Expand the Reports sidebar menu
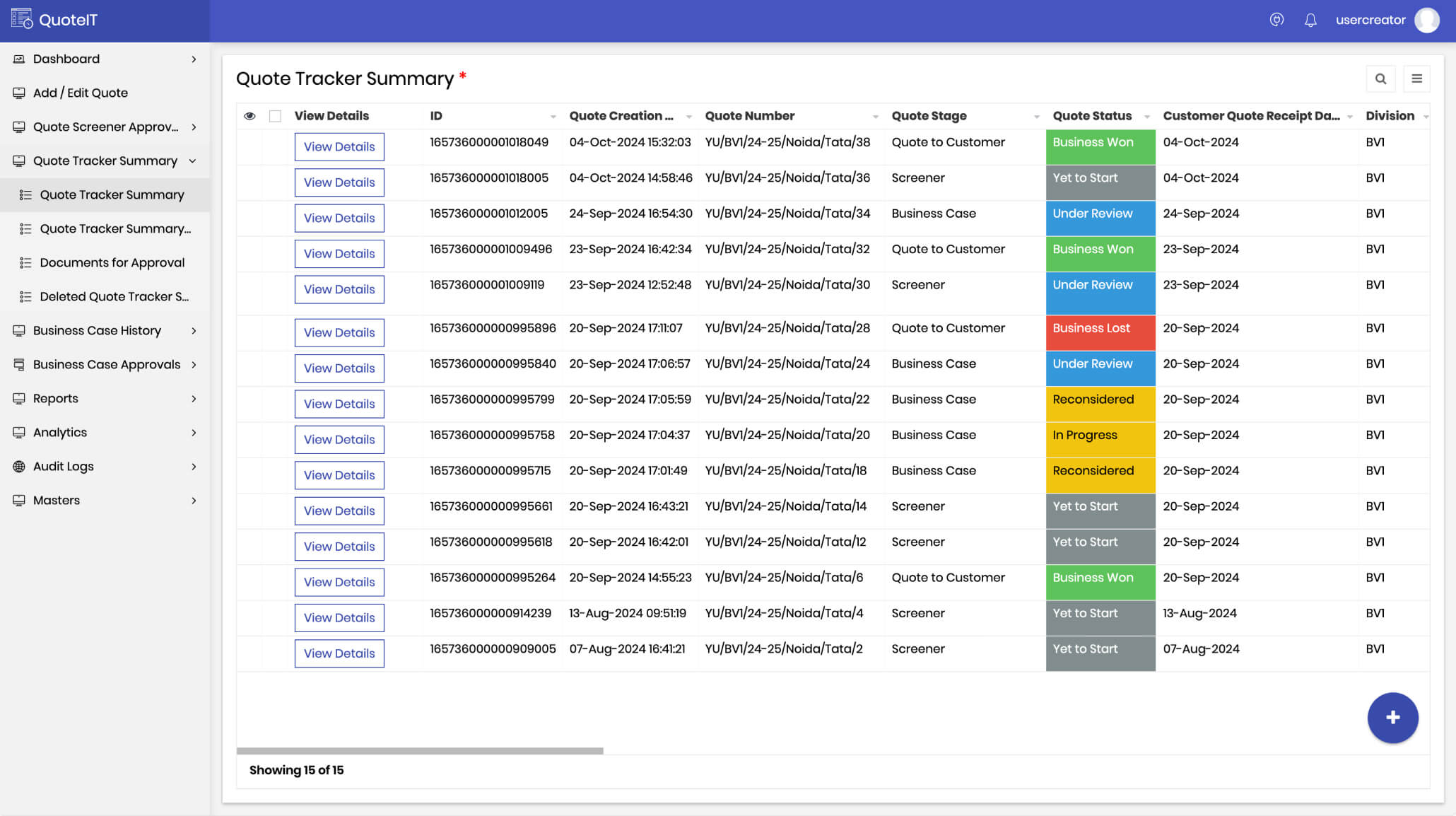The image size is (1456, 816). [105, 398]
